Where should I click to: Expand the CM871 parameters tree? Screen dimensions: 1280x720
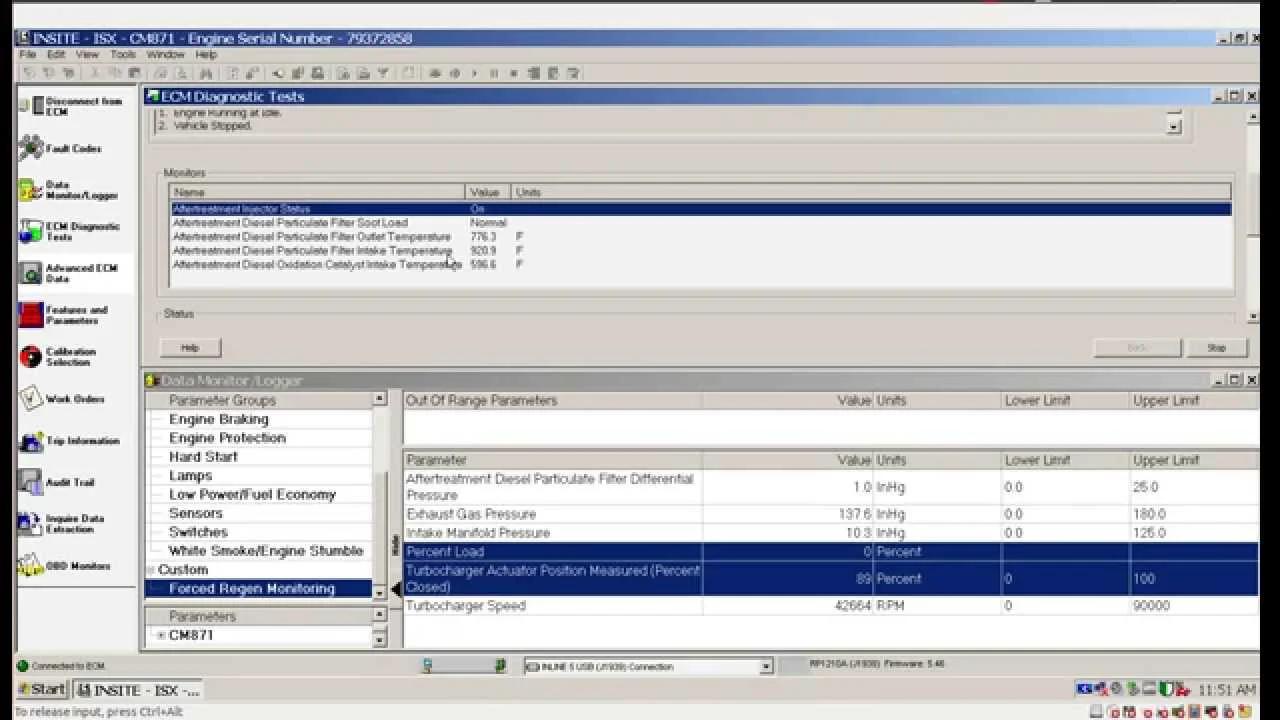(160, 634)
